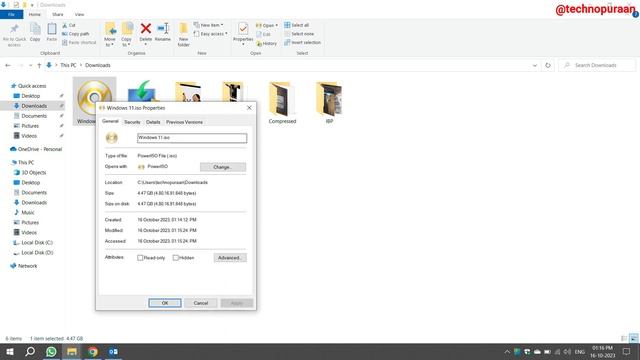Expand the Copy to dropdown
Viewport: 640px width, 360px height.
point(127,42)
